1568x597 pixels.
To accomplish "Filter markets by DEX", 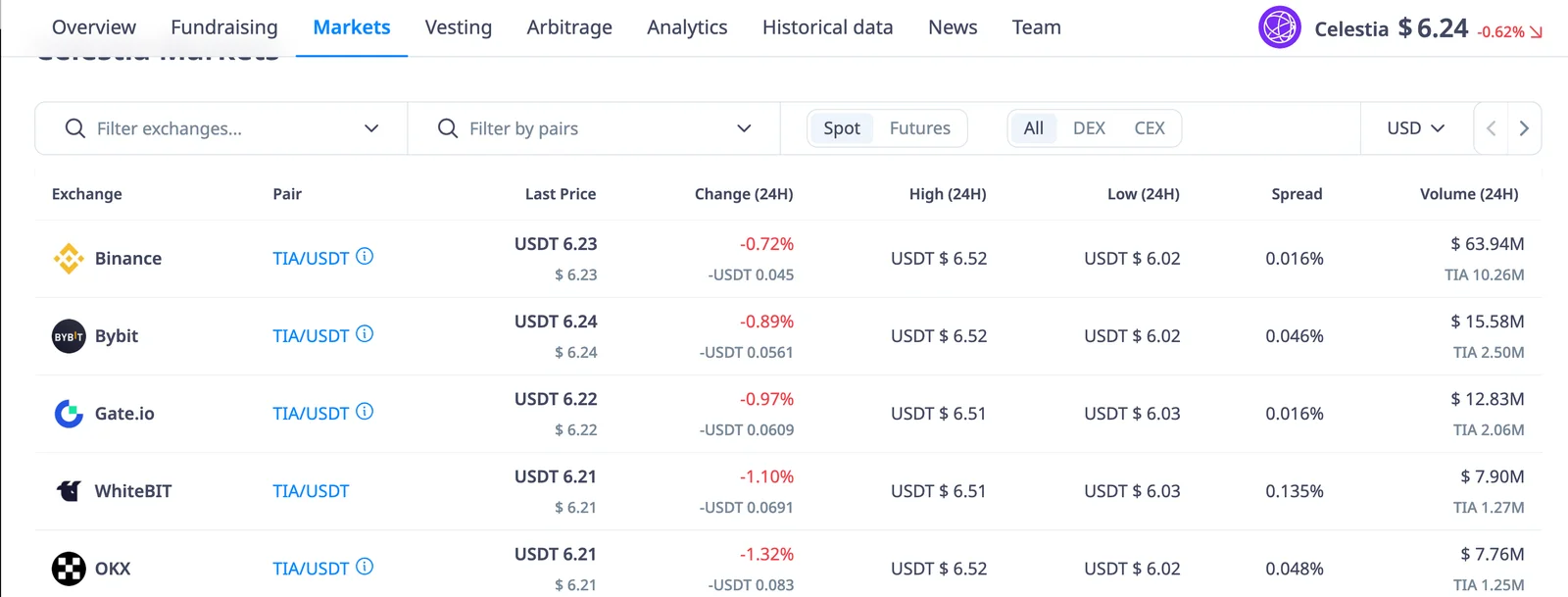I will tap(1089, 128).
